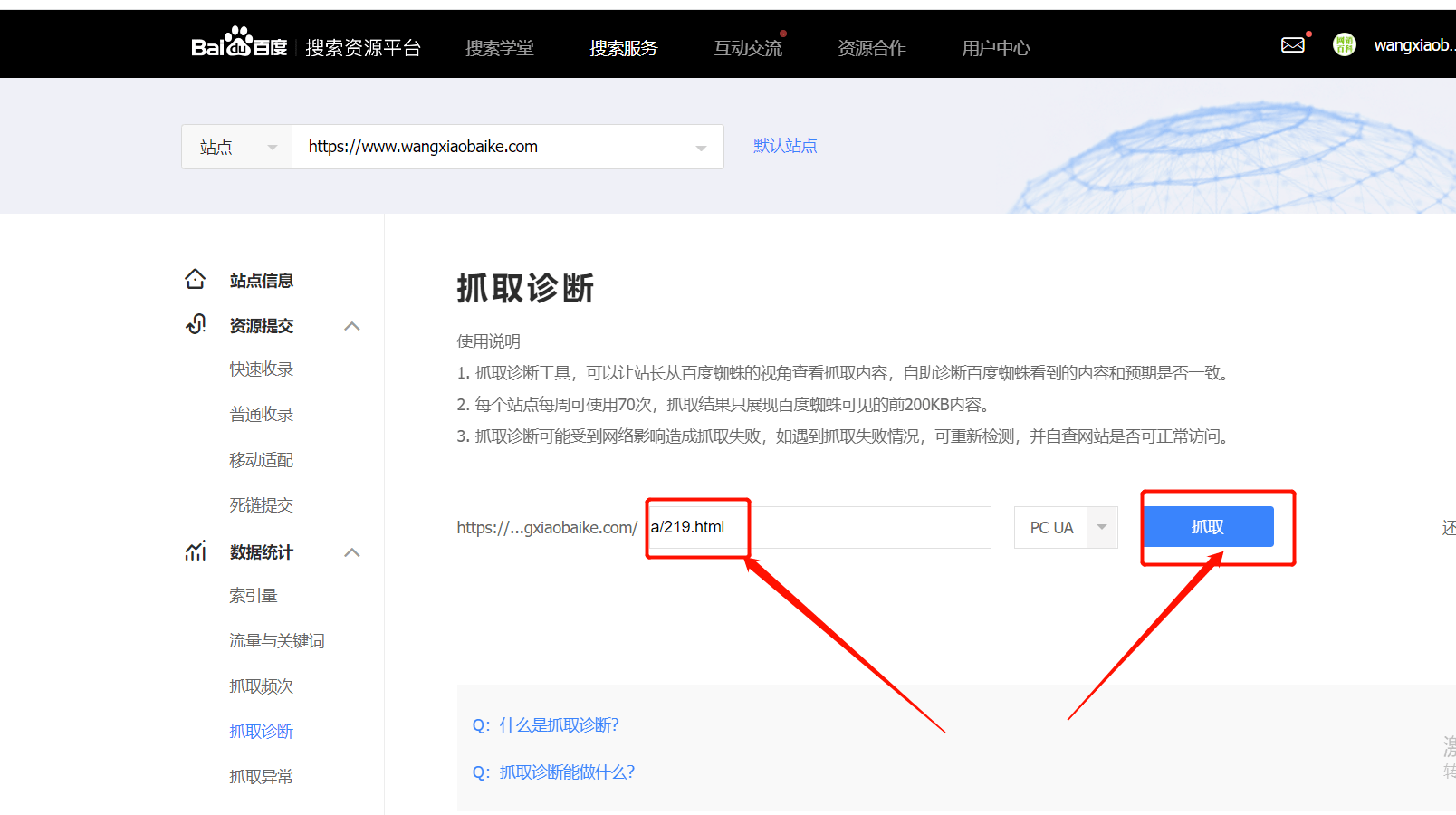Open the 站点 type dropdown
Screen dimensions: 1456x815
(x=237, y=147)
